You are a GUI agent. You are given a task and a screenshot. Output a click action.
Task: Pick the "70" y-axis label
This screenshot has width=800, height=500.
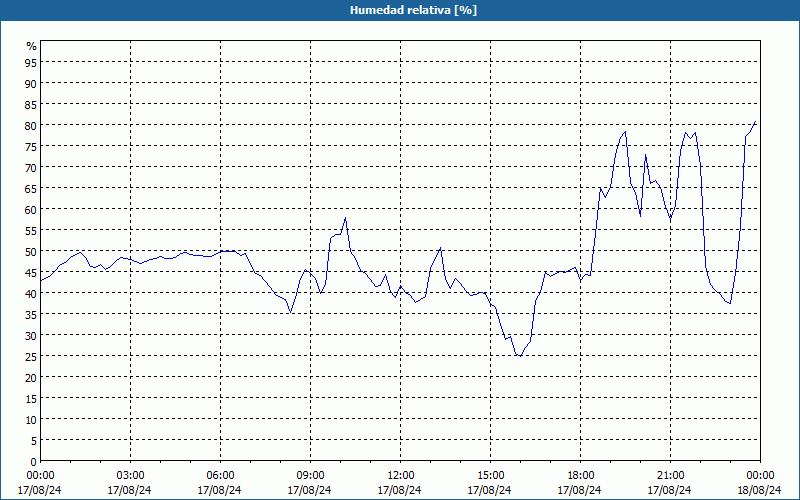coord(31,167)
